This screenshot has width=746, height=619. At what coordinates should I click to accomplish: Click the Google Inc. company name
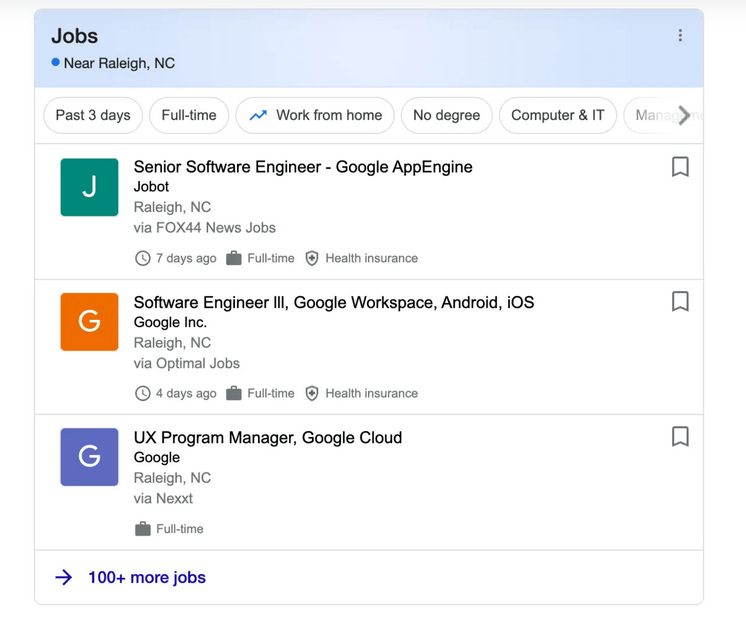pos(170,322)
